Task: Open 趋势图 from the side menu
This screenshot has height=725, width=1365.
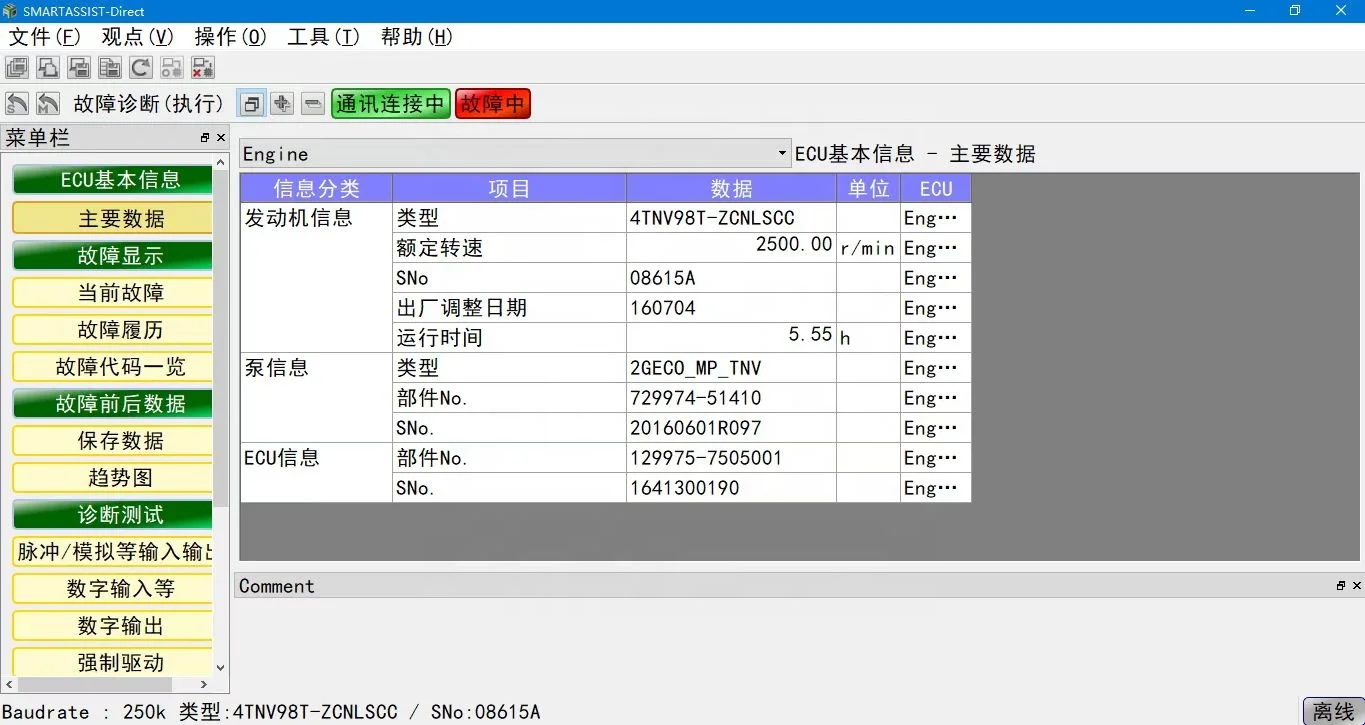Action: tap(112, 478)
